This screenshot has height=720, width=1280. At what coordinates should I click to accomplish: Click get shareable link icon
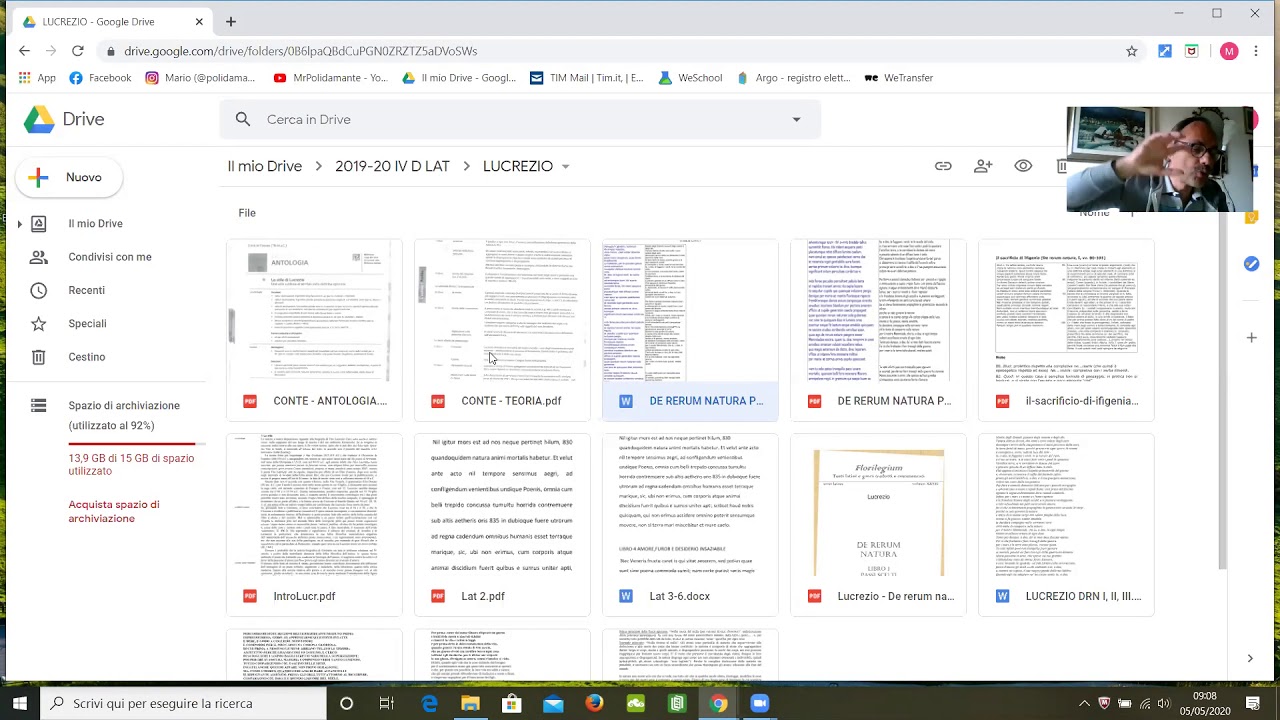[943, 166]
